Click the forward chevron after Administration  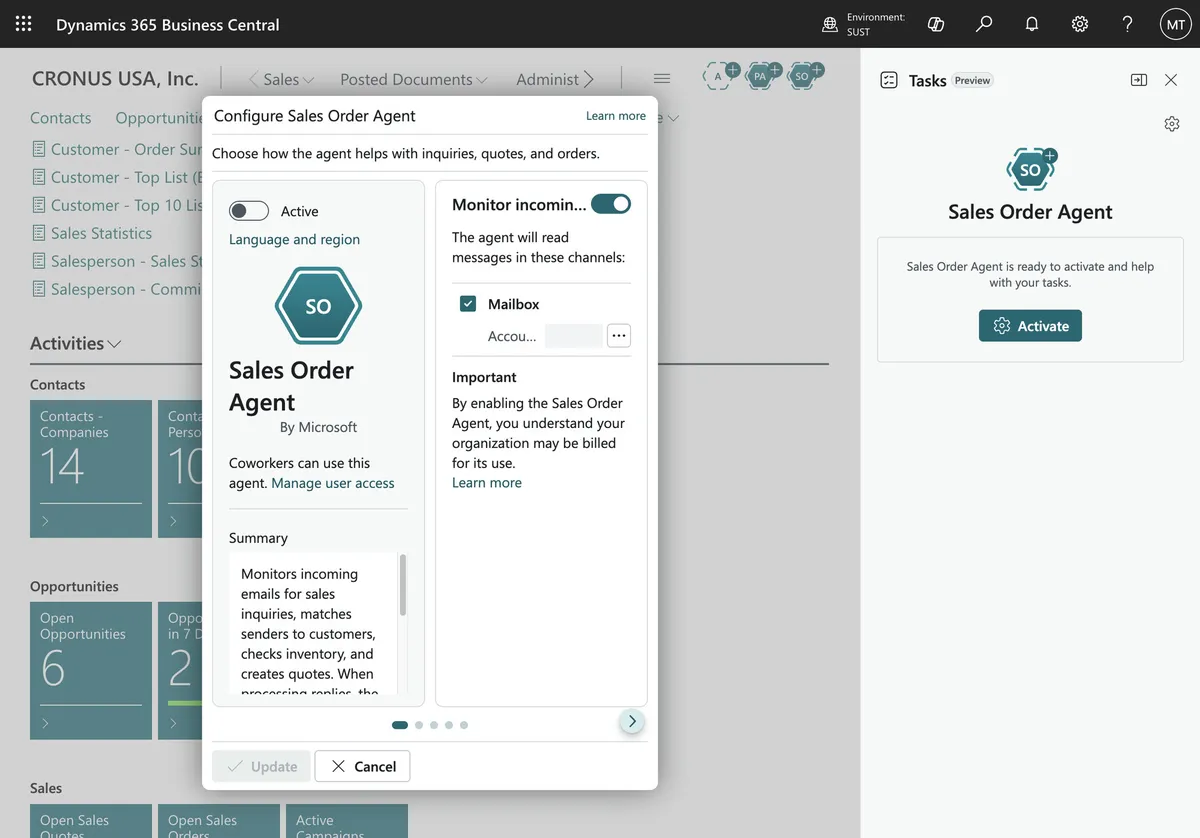tap(589, 79)
